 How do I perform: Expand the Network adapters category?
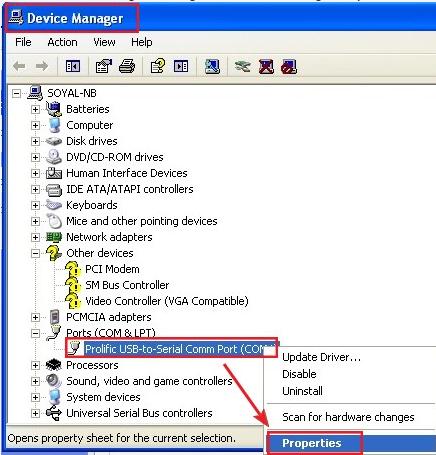click(35, 237)
